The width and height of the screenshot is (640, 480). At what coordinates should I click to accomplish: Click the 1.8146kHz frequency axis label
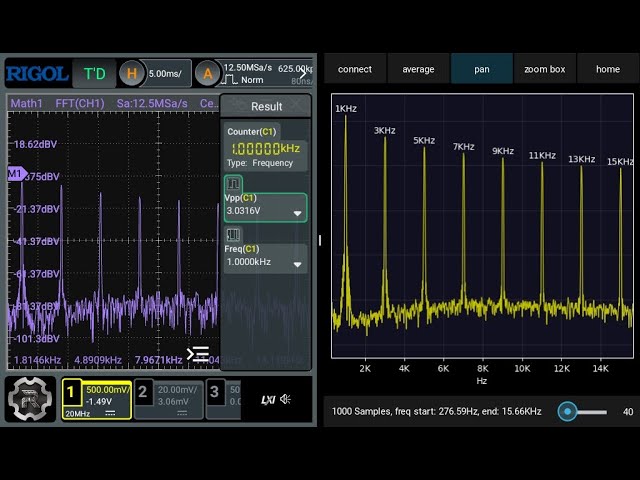click(x=37, y=360)
